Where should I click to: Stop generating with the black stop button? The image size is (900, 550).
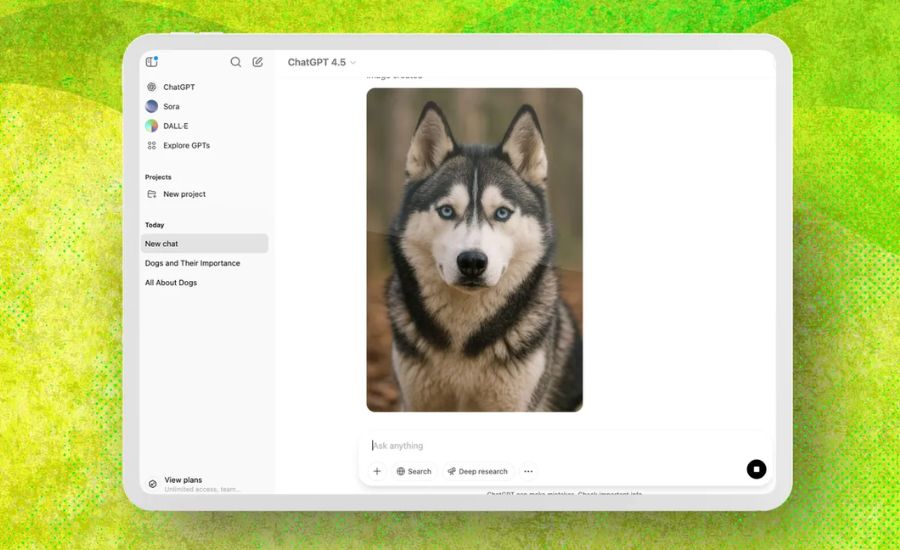point(756,469)
